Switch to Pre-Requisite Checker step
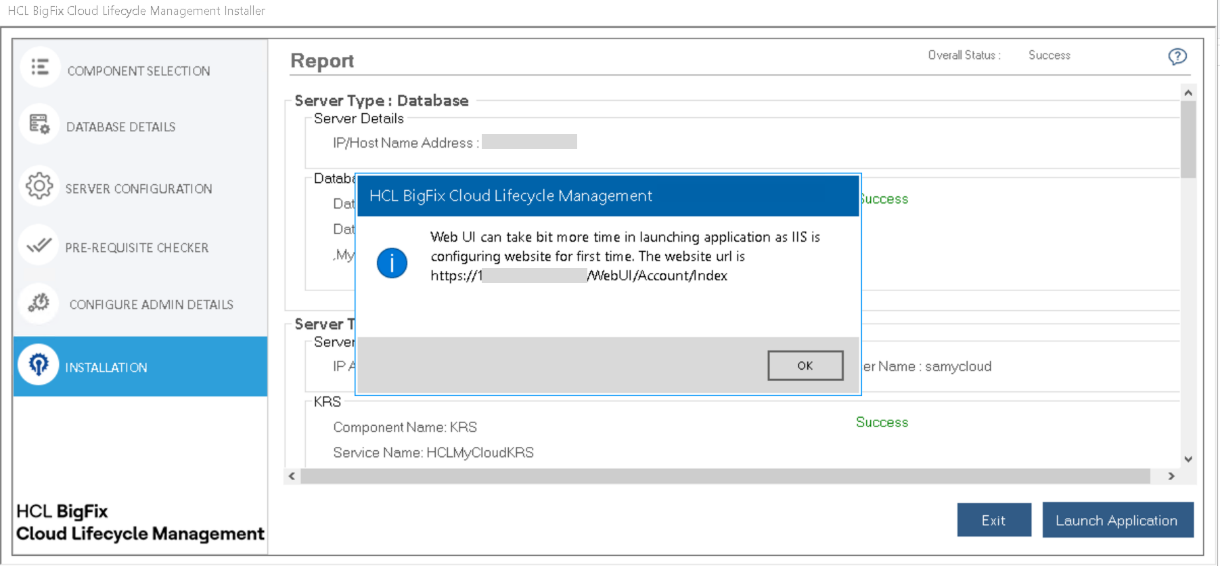The width and height of the screenshot is (1220, 566). [137, 248]
